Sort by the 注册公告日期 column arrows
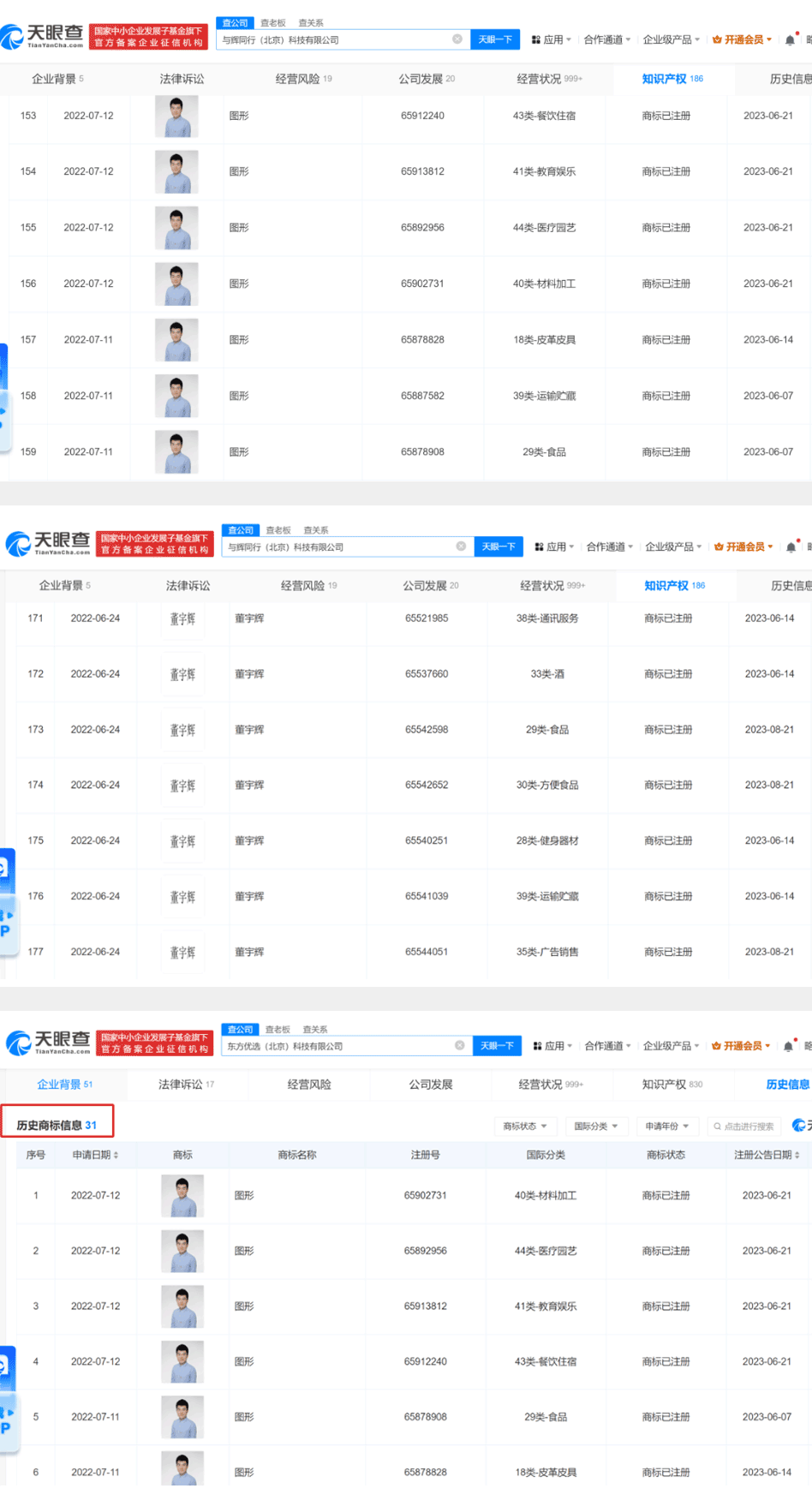The height and width of the screenshot is (1506, 812). [797, 1156]
